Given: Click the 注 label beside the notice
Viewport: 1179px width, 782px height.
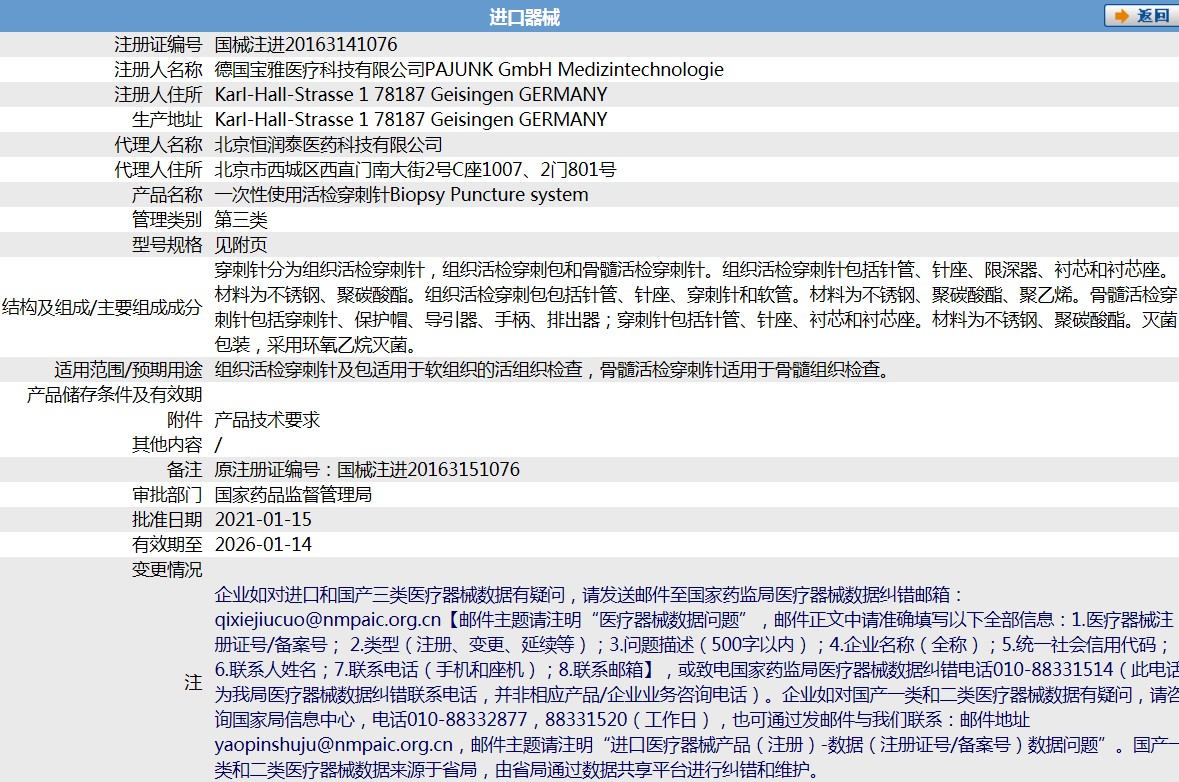Looking at the screenshot, I should point(193,682).
